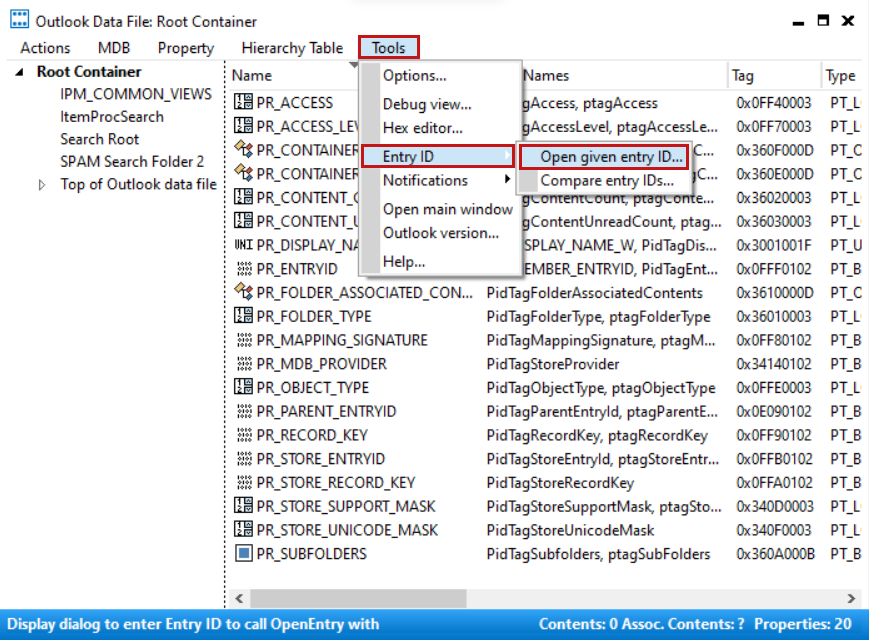The width and height of the screenshot is (869, 640).
Task: Choose Open main window entry
Action: click(448, 209)
